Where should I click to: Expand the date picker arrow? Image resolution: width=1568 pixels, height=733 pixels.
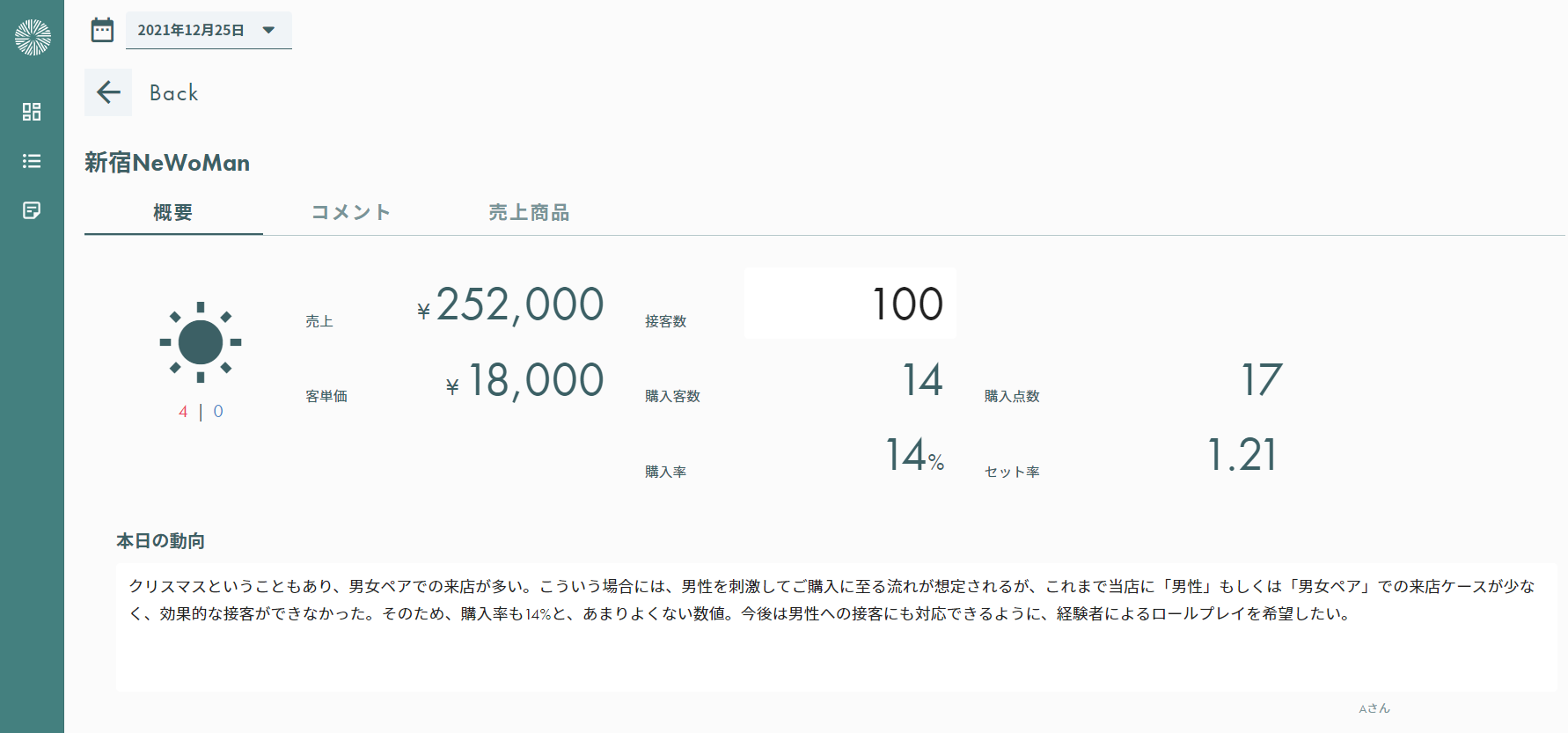[269, 30]
